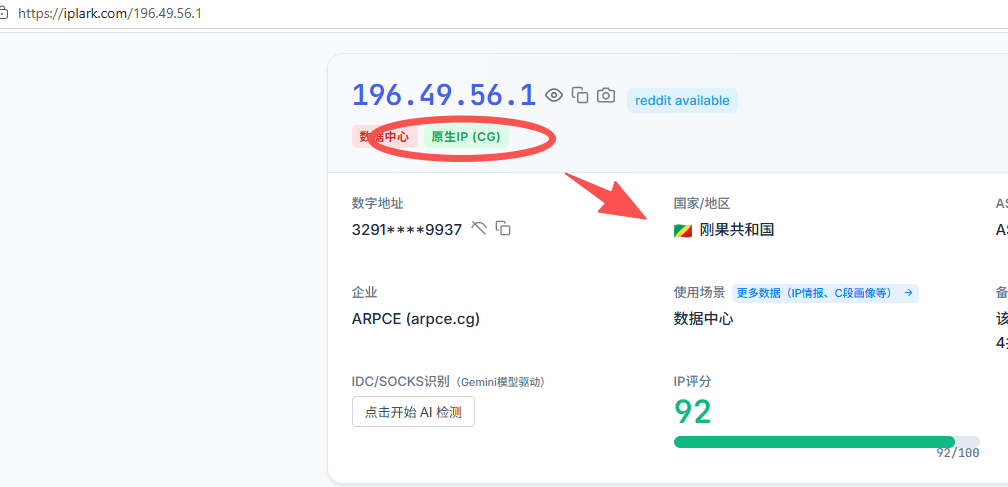Click the 企业 label

pyautogui.click(x=364, y=293)
